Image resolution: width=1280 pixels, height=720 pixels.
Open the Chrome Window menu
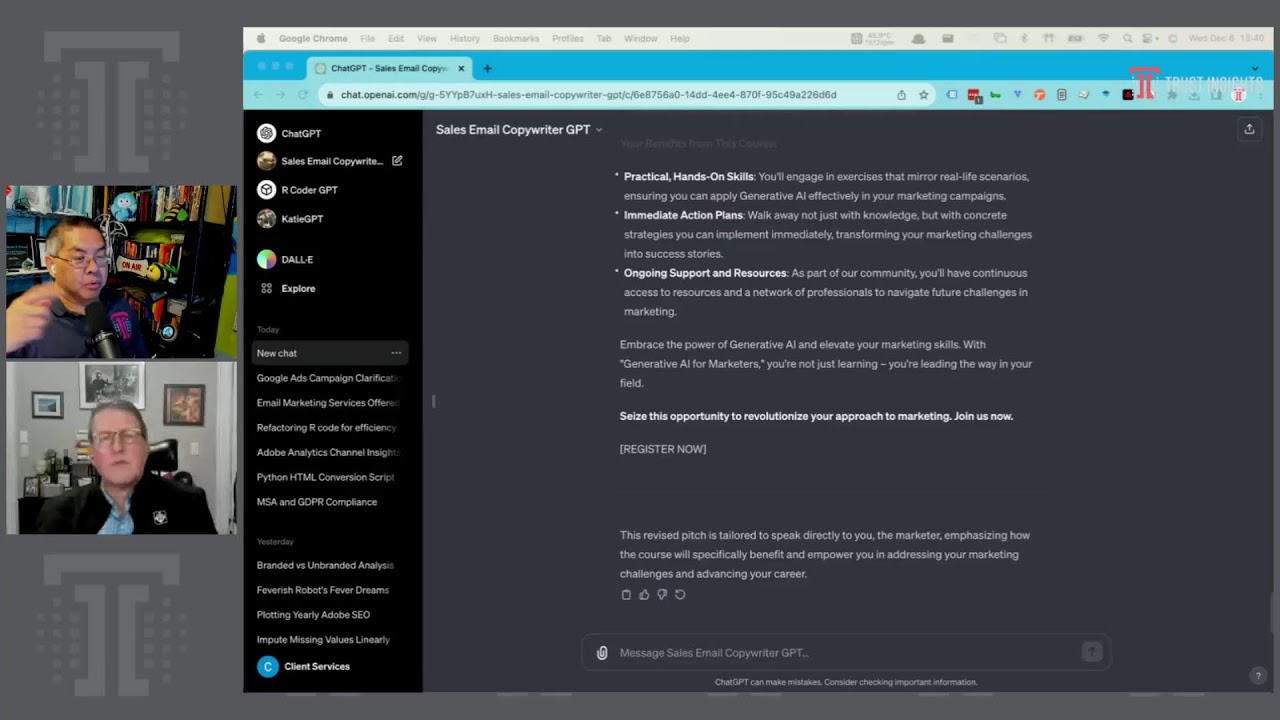point(641,38)
